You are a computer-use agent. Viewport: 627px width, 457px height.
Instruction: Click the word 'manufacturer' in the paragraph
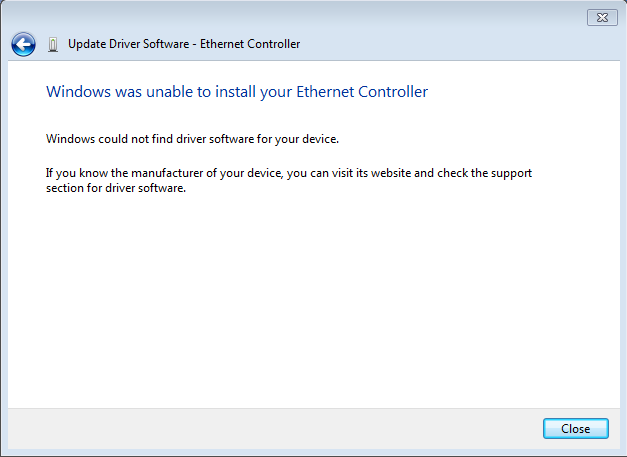point(164,173)
